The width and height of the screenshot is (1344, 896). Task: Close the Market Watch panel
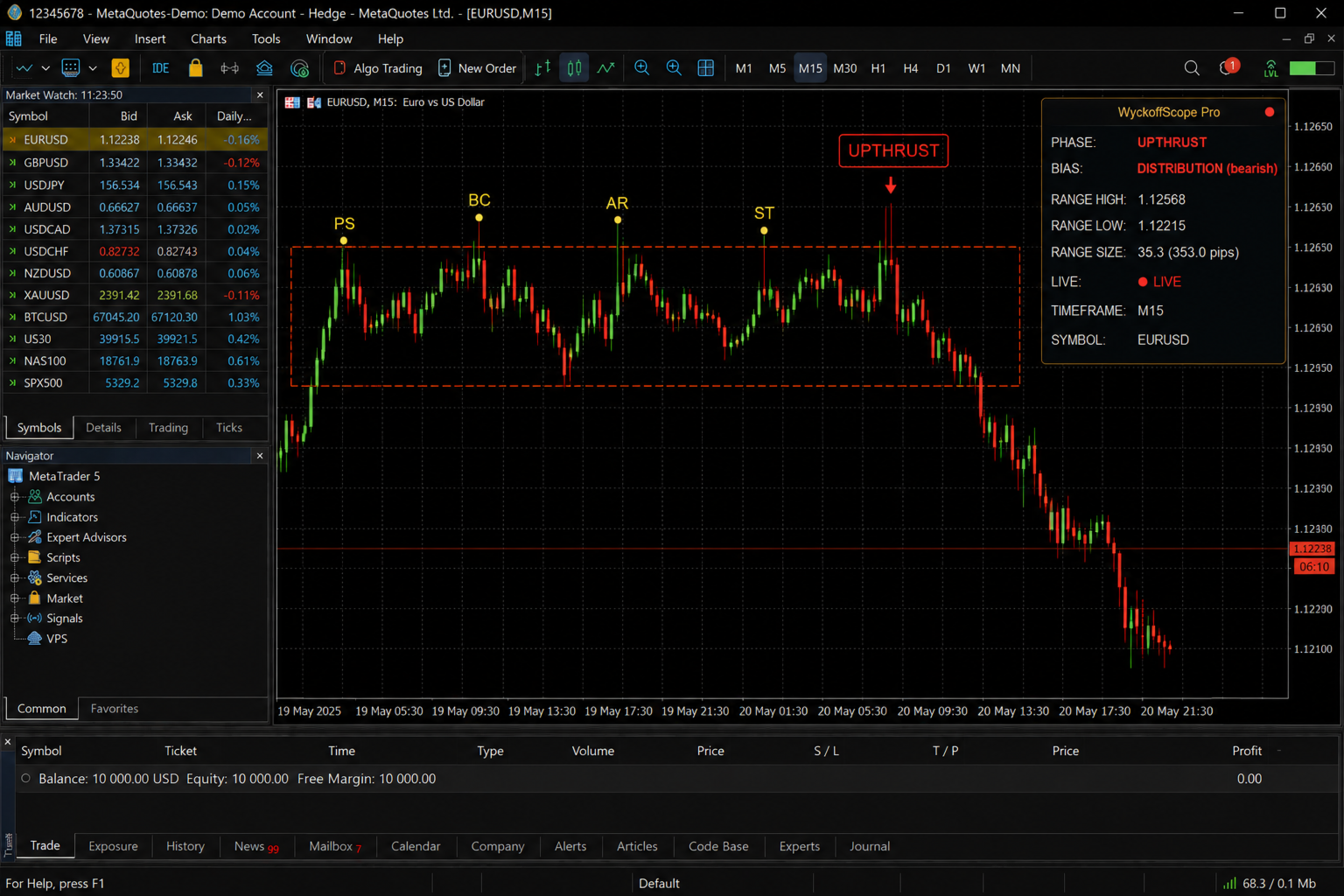[x=260, y=94]
